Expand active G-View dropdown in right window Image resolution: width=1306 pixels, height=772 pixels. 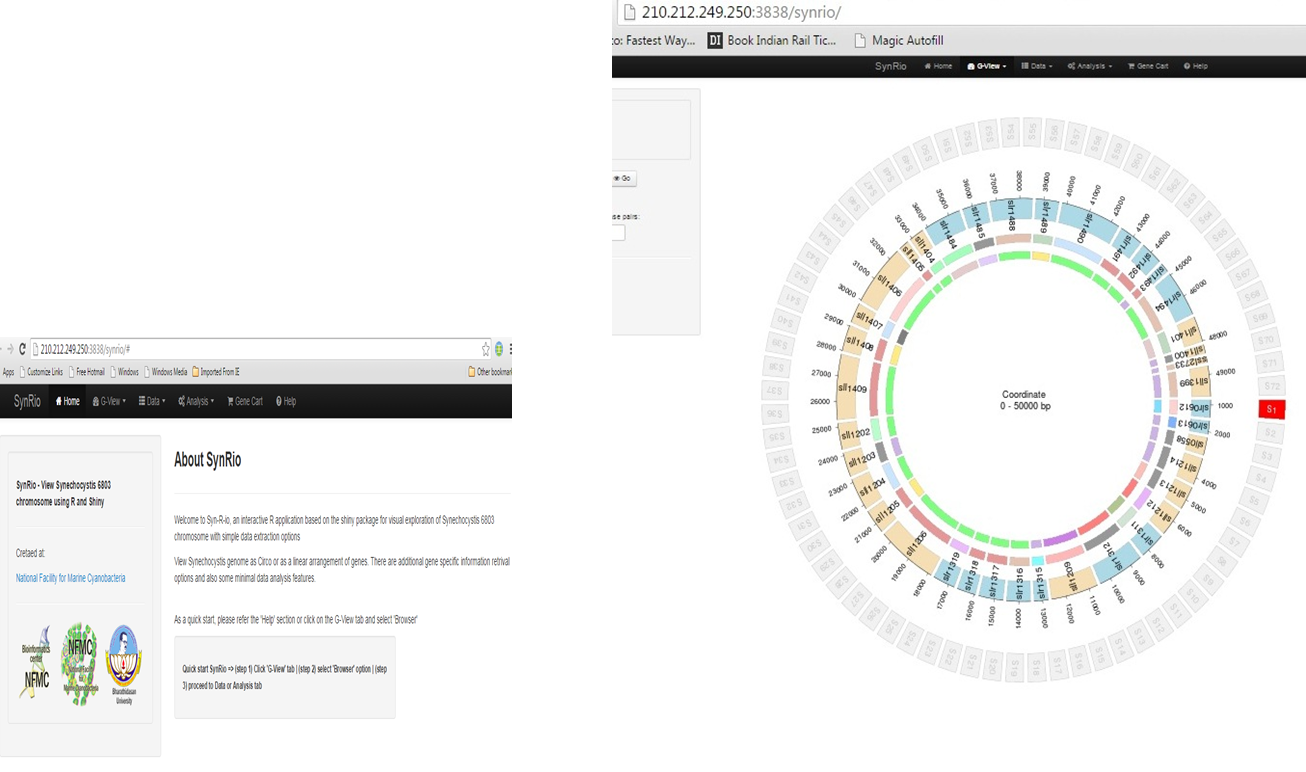click(x=987, y=66)
